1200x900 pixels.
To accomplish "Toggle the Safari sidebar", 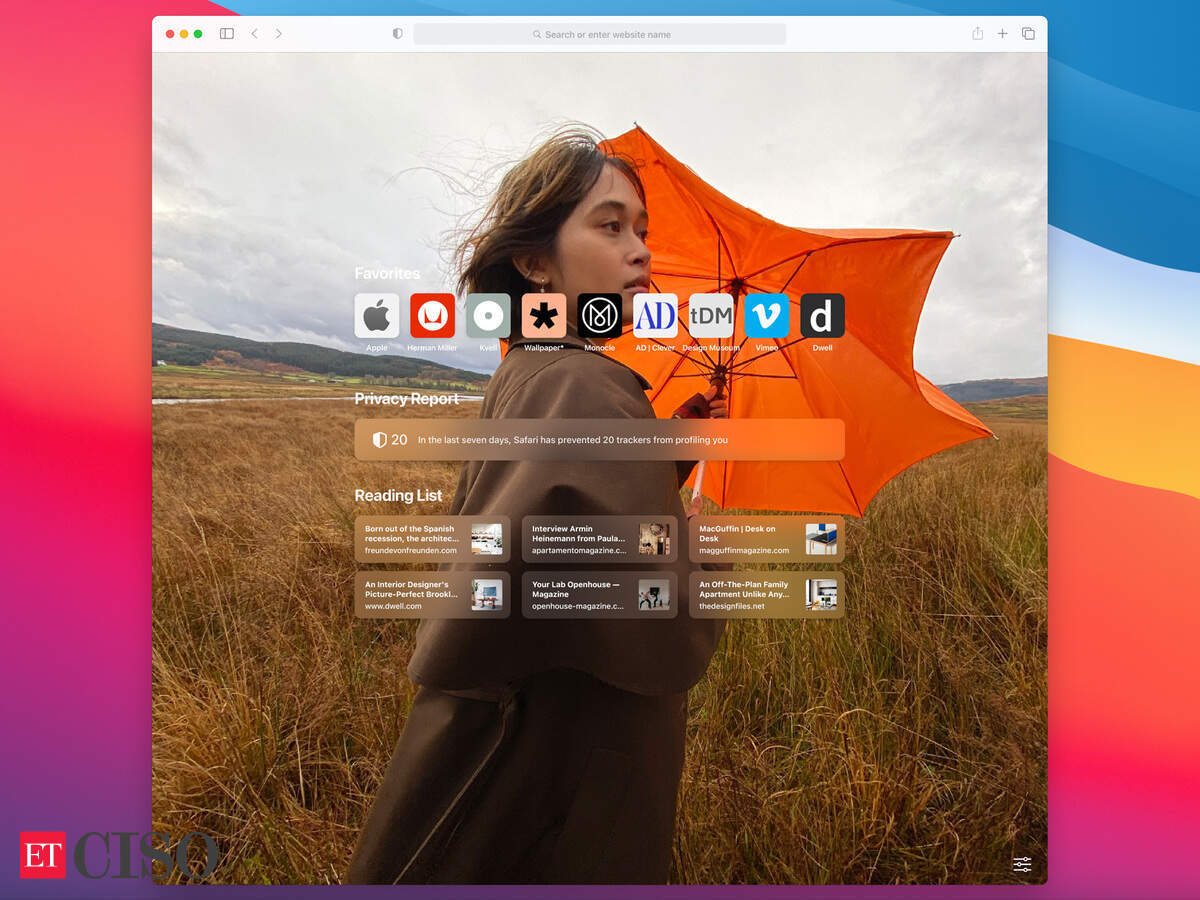I will pos(227,34).
